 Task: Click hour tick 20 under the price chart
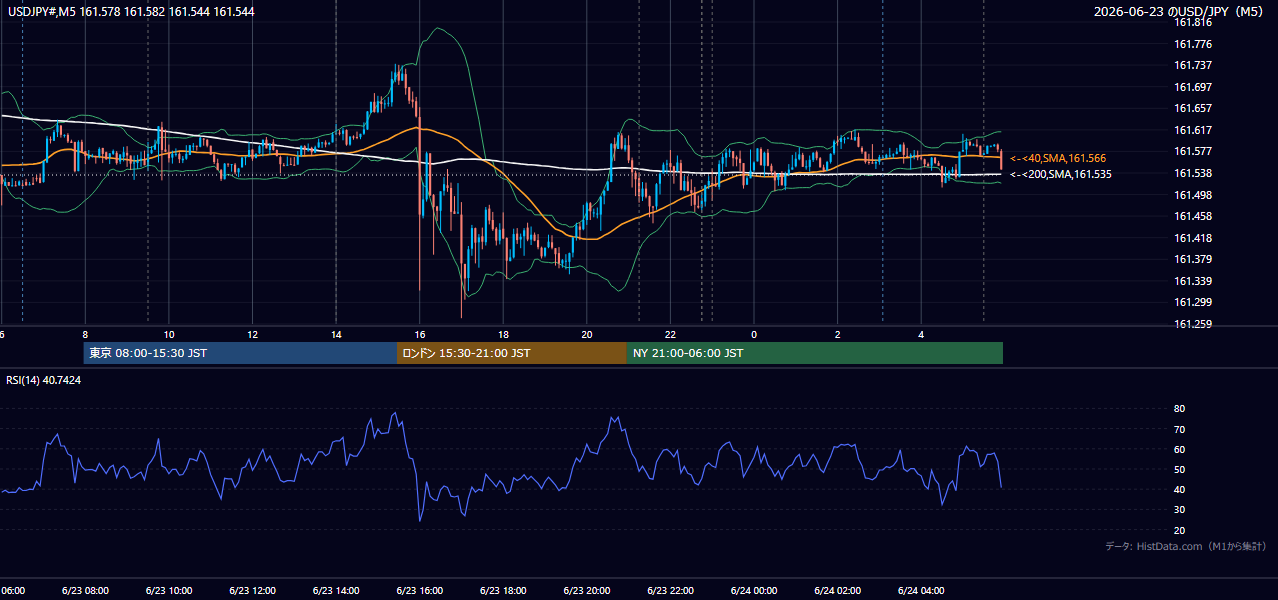pos(587,334)
